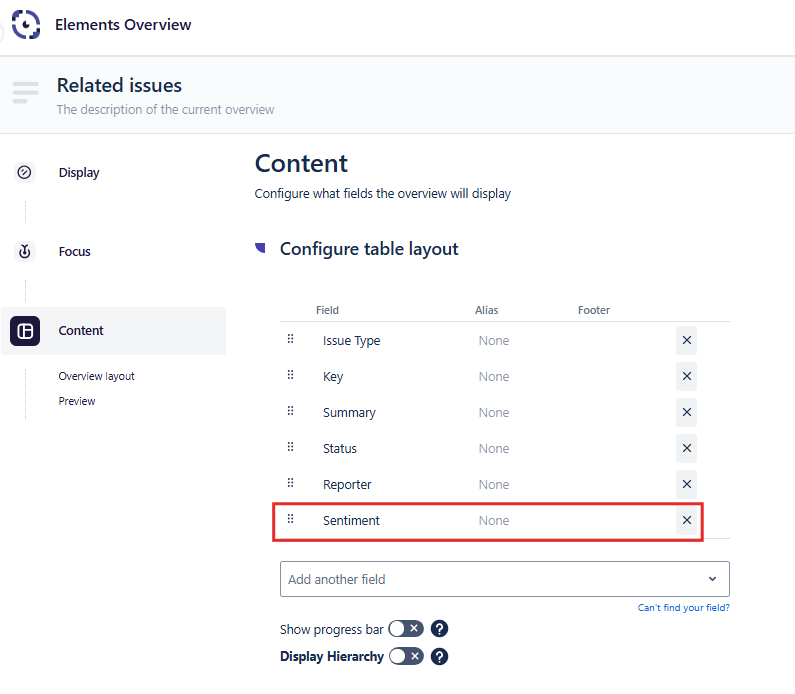Turn on the Display Hierarchy toggle

pos(406,657)
